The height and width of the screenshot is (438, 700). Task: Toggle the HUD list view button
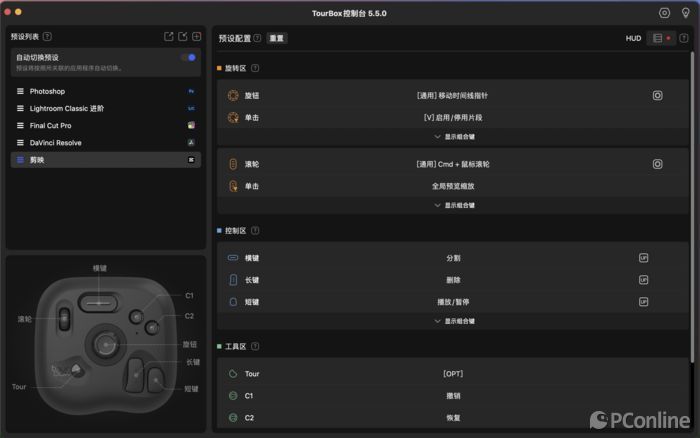[x=662, y=38]
